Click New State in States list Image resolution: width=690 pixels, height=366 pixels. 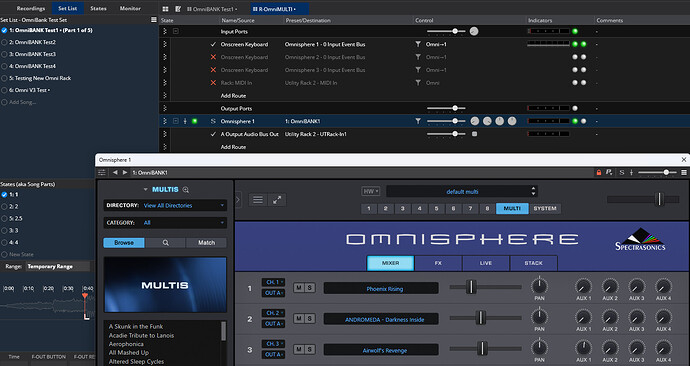21,254
